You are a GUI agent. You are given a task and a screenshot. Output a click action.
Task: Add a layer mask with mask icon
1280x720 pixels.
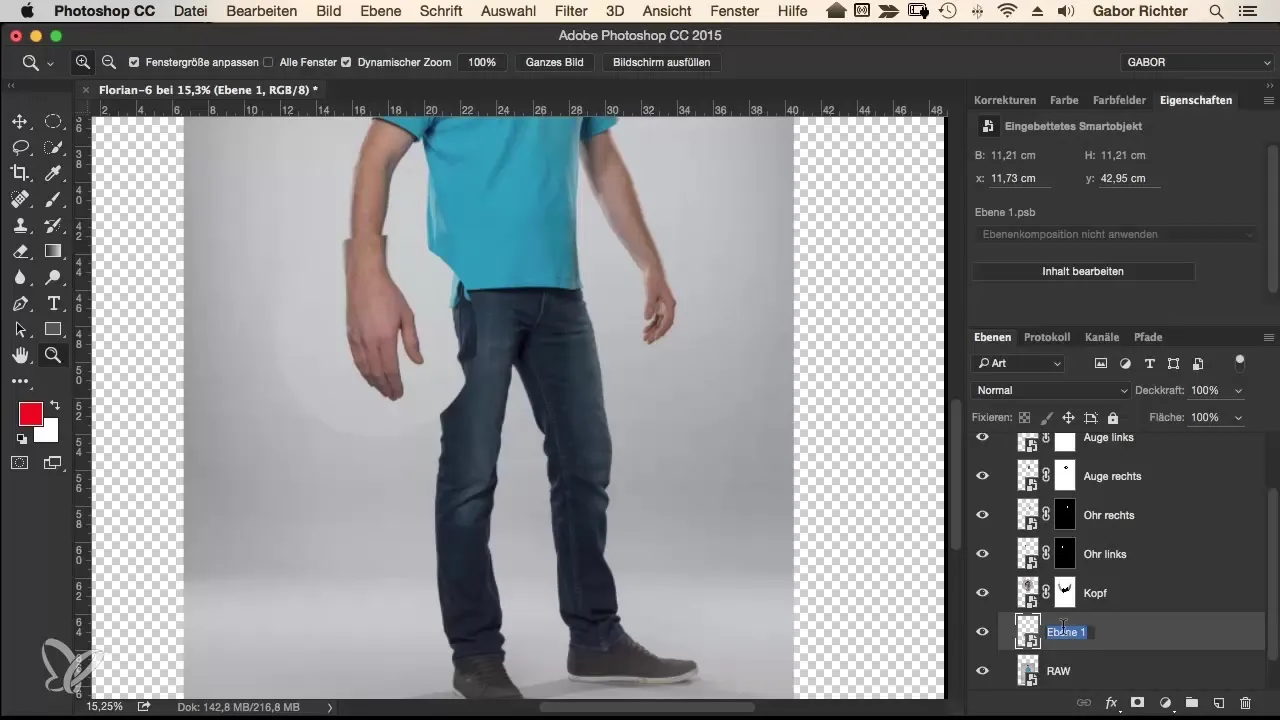(x=1138, y=703)
